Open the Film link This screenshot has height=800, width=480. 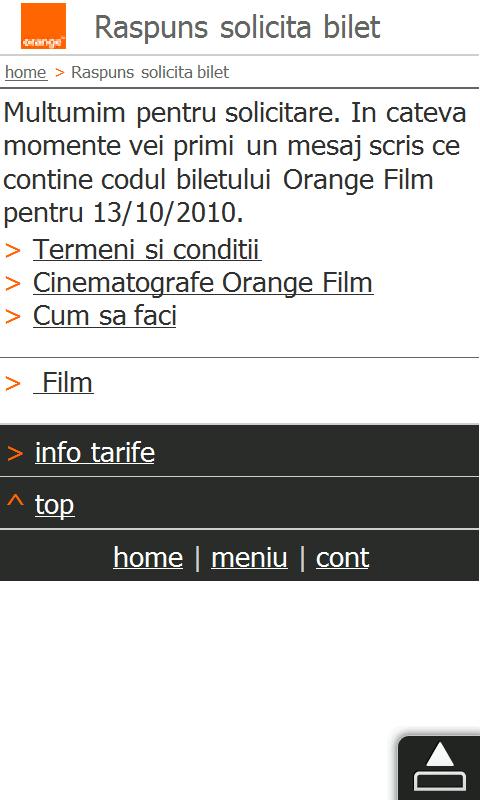tap(63, 383)
